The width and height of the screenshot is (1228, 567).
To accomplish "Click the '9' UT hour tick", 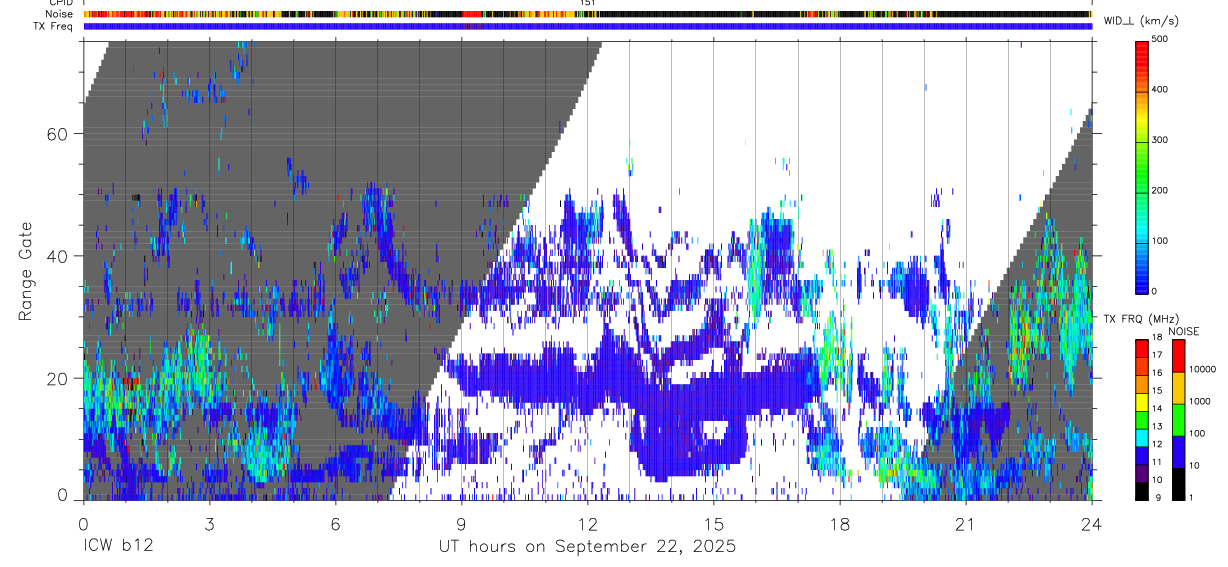I will point(461,524).
